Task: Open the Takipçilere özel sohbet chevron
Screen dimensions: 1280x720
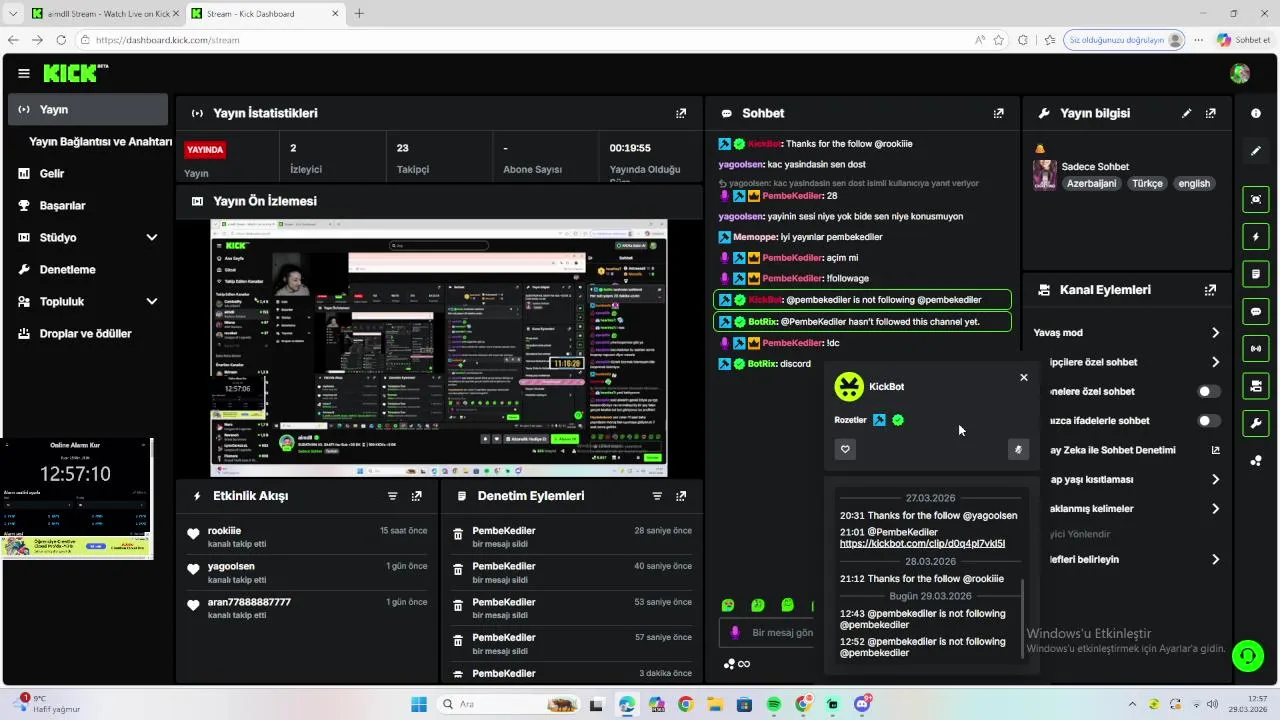Action: pos(1215,362)
